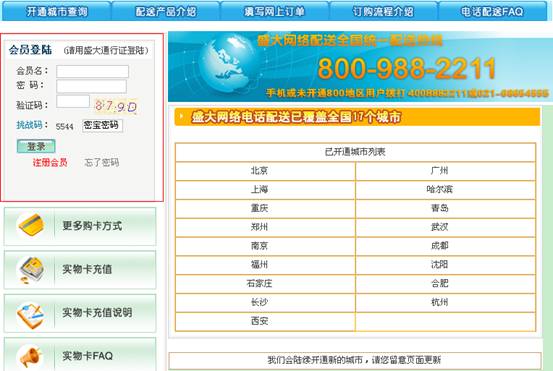The width and height of the screenshot is (553, 371).
Task: Open the 电话配送FAQ tab
Action: [492, 11]
